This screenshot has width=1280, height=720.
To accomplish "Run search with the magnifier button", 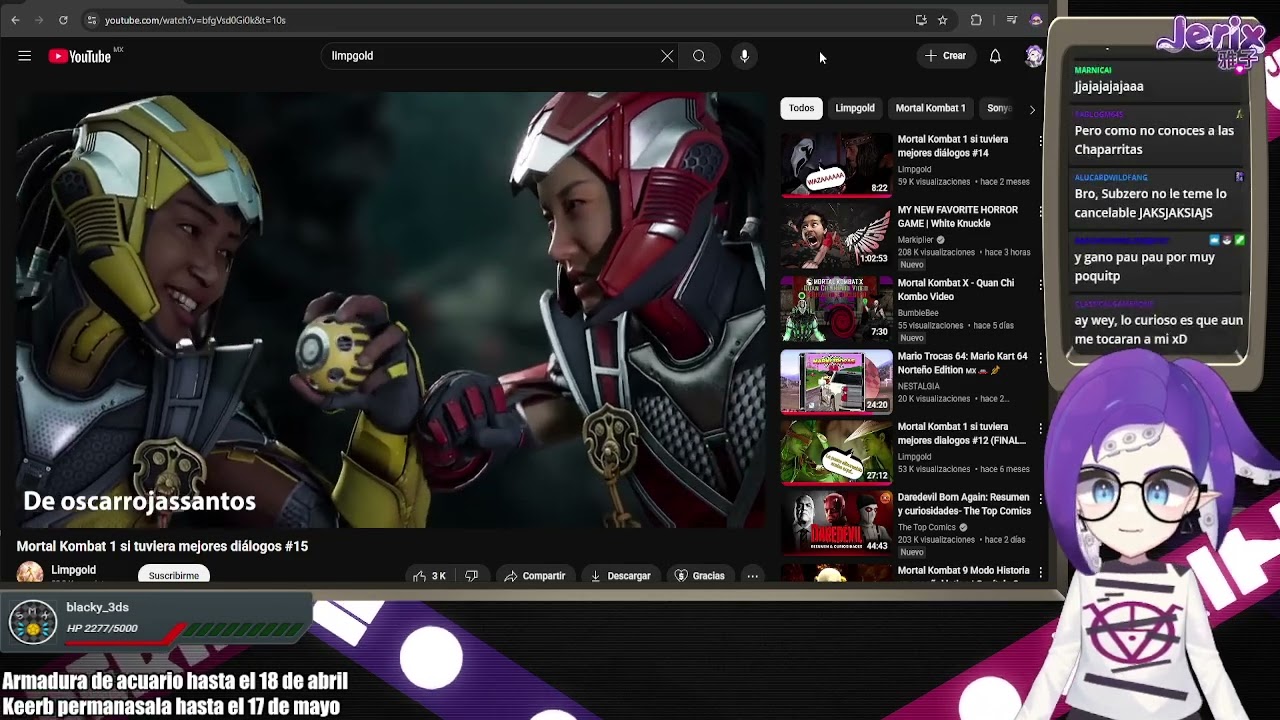I will coord(699,56).
